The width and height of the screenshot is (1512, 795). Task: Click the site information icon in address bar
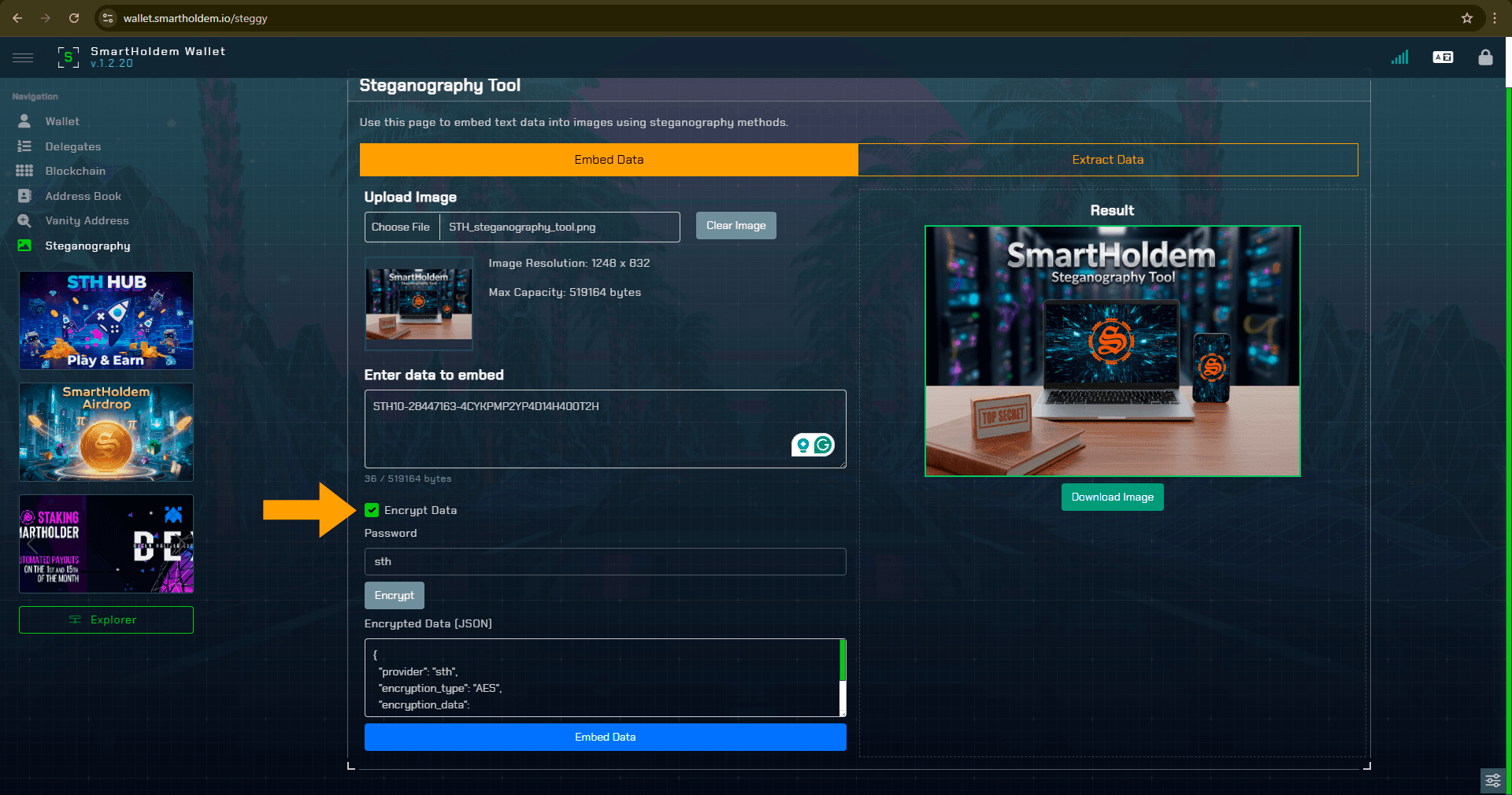pos(109,18)
